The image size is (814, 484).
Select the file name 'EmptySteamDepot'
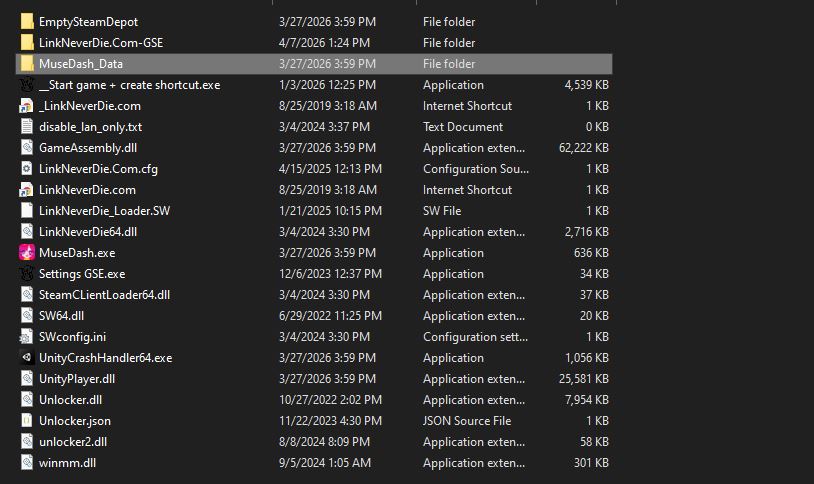click(x=88, y=22)
